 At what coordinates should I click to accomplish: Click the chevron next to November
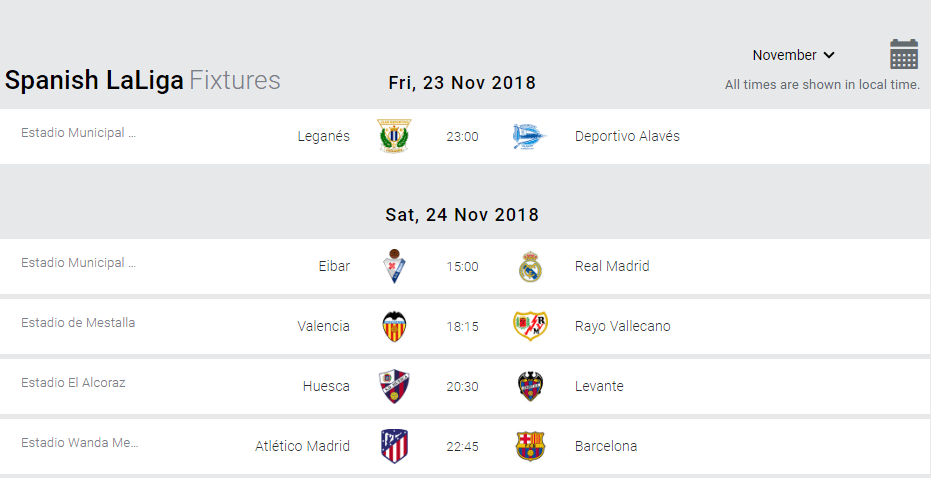point(829,55)
